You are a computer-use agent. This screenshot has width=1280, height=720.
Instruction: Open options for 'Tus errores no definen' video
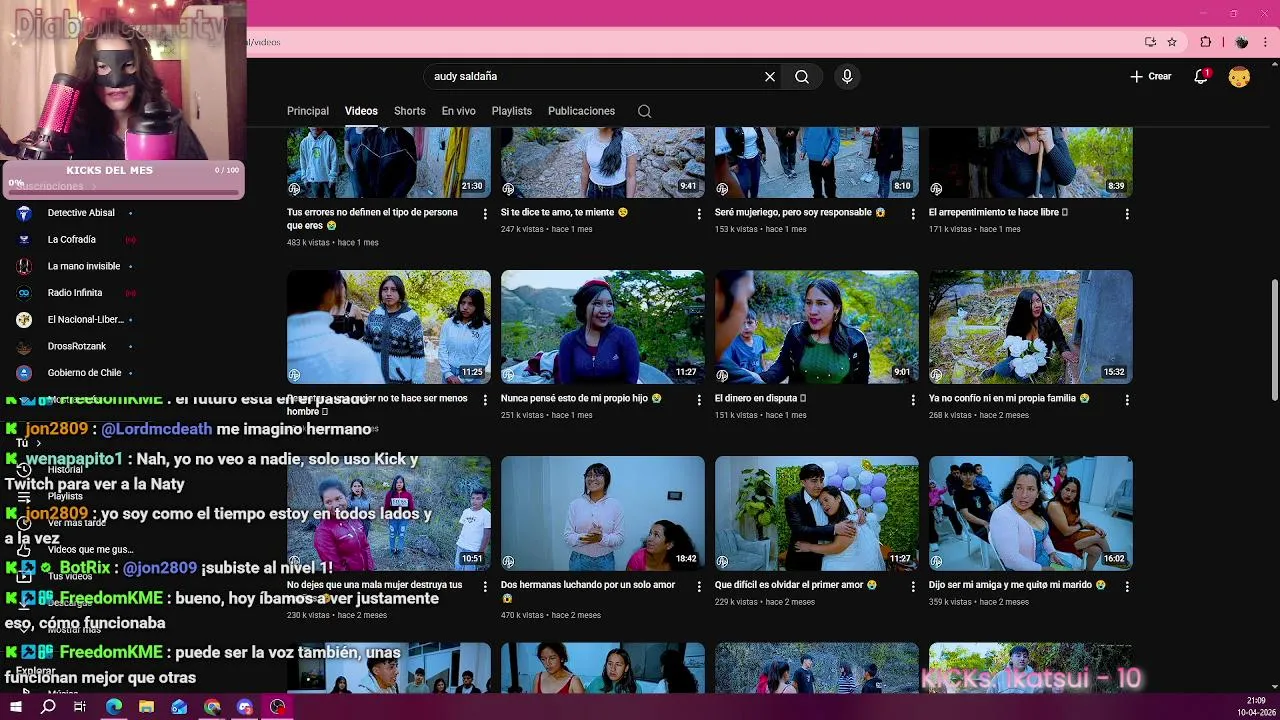485,214
